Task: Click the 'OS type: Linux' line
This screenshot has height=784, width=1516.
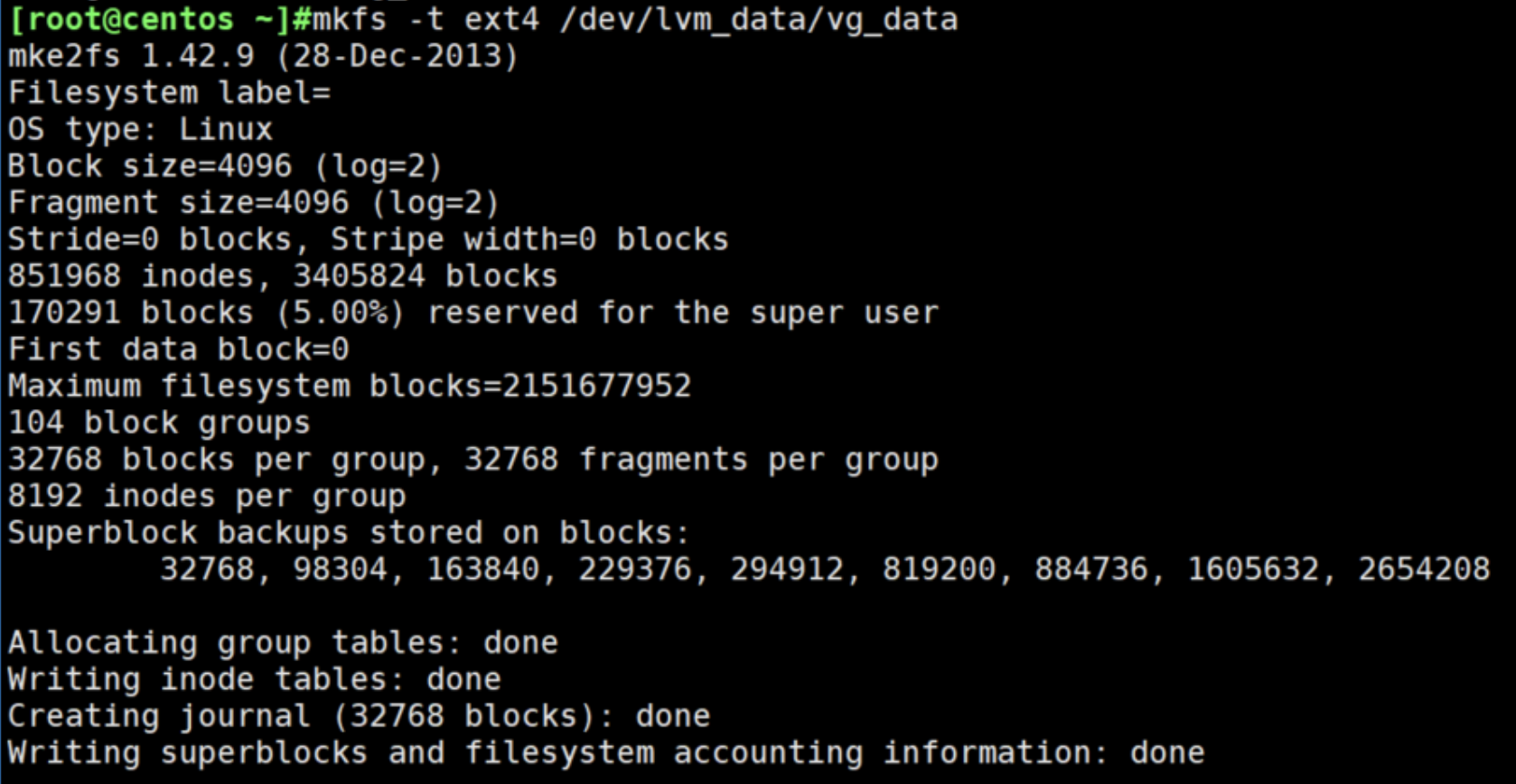Action: click(140, 129)
